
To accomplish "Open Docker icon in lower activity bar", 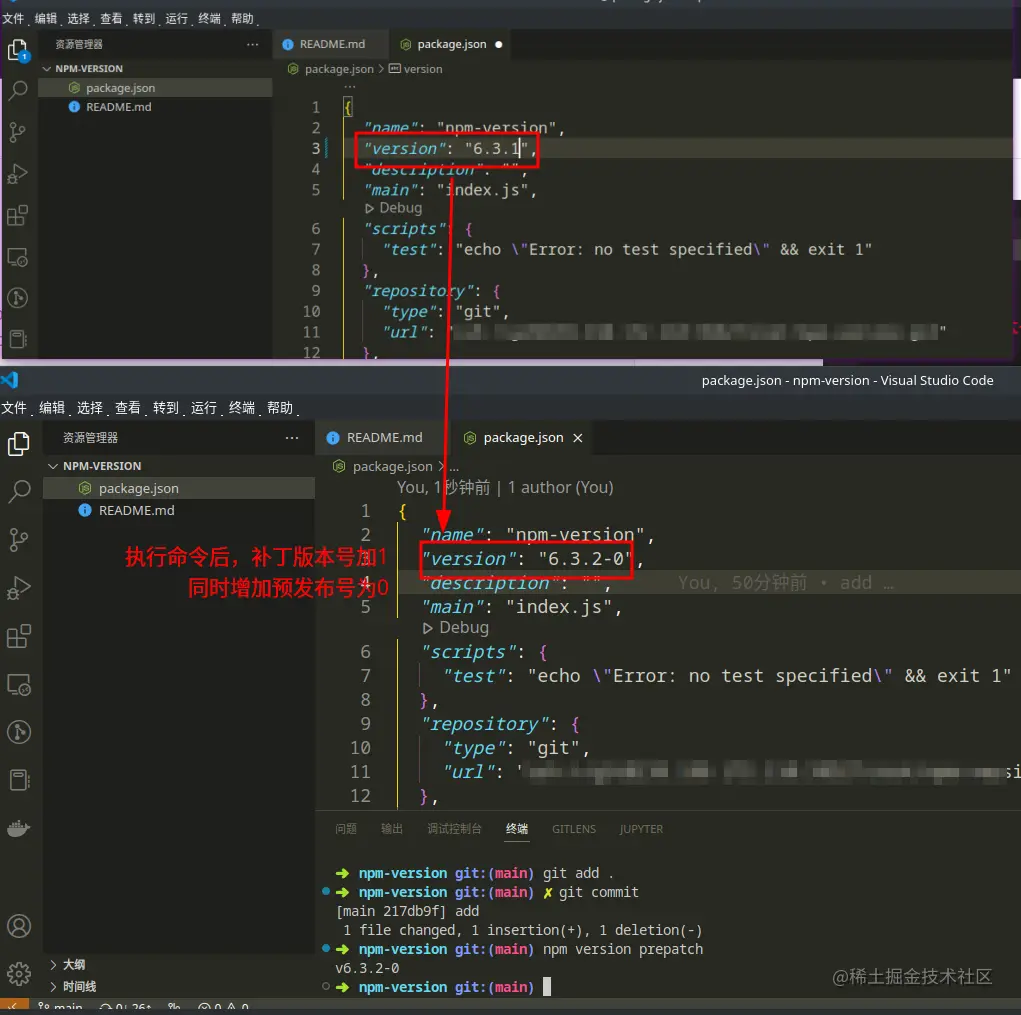I will click(19, 828).
